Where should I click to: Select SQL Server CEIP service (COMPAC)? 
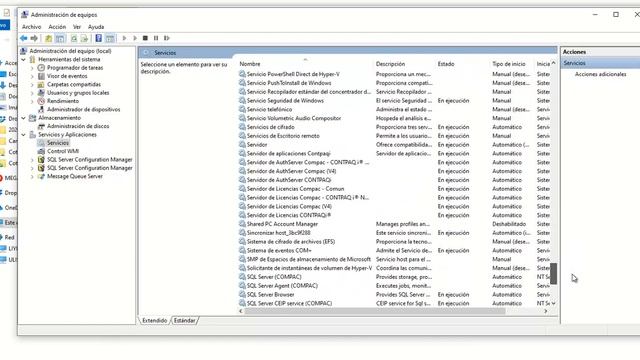coord(289,304)
